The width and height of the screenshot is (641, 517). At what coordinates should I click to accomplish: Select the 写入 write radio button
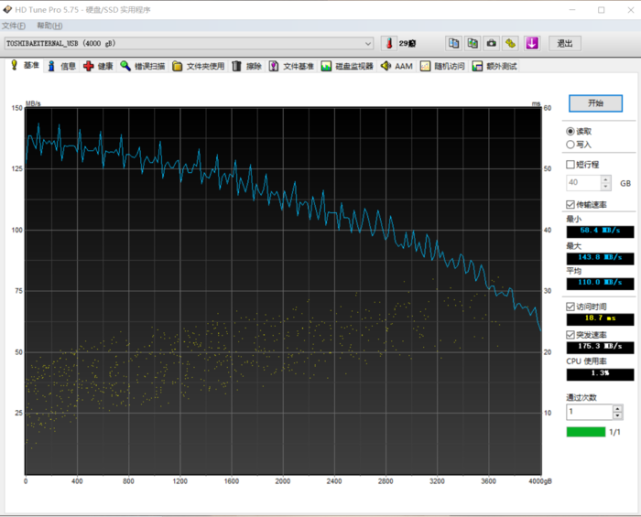(571, 144)
